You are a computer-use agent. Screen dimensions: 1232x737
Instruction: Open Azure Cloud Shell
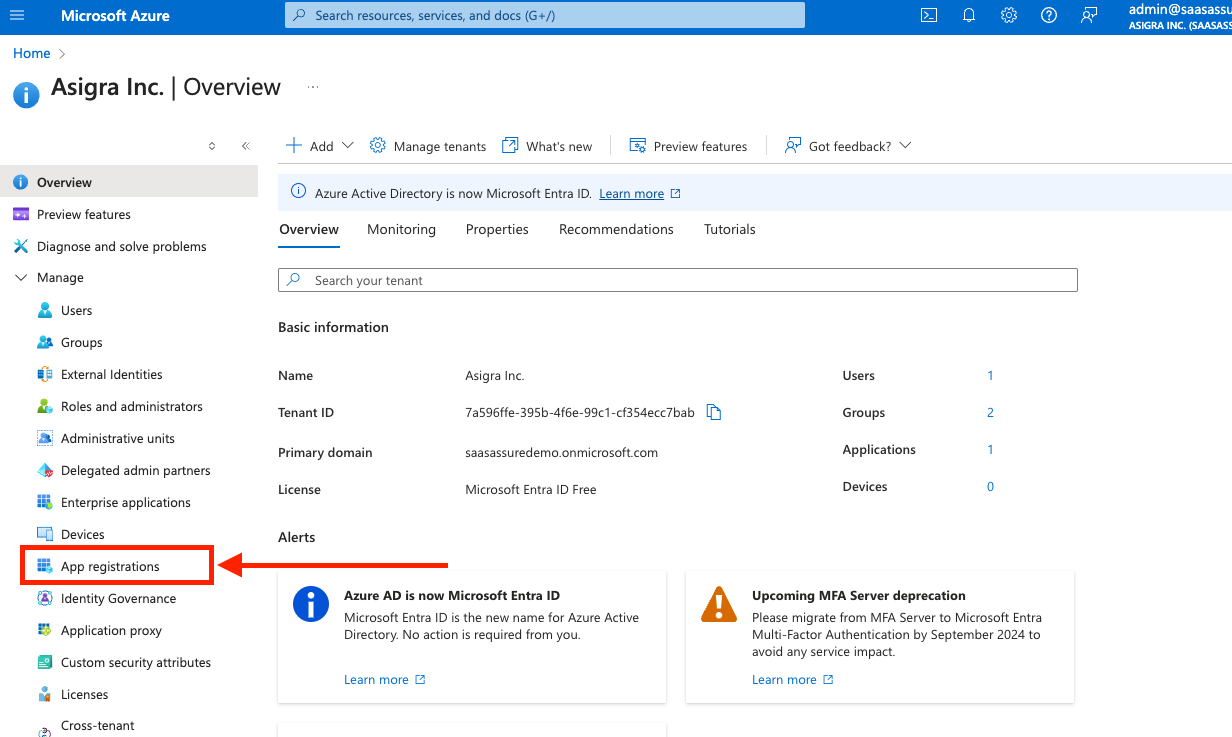[x=928, y=15]
